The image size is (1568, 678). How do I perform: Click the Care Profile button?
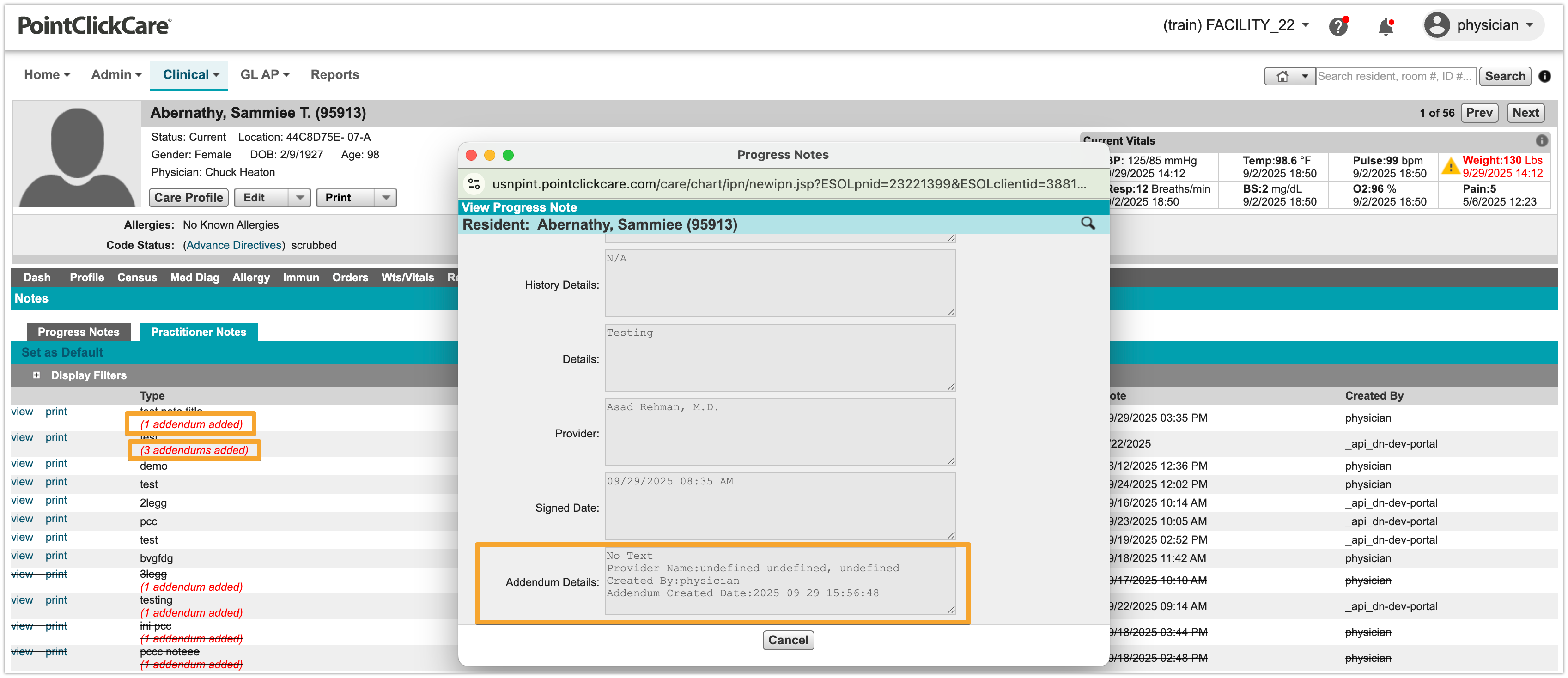[188, 198]
